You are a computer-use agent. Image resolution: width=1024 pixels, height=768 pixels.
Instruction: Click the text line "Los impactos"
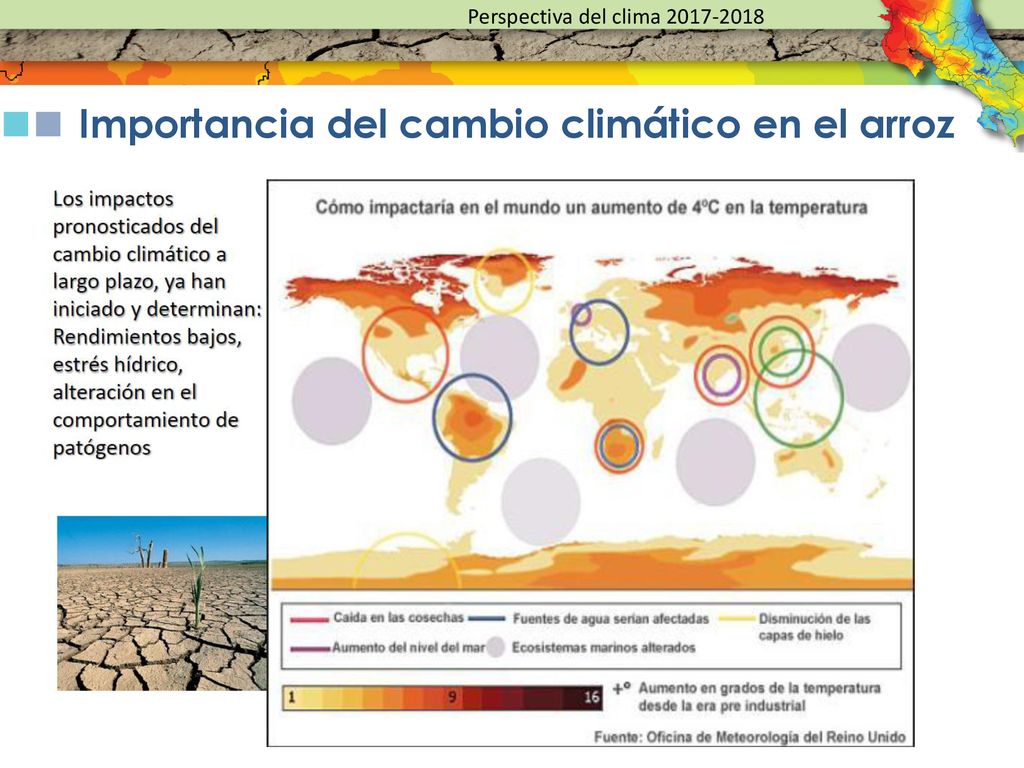pos(113,199)
